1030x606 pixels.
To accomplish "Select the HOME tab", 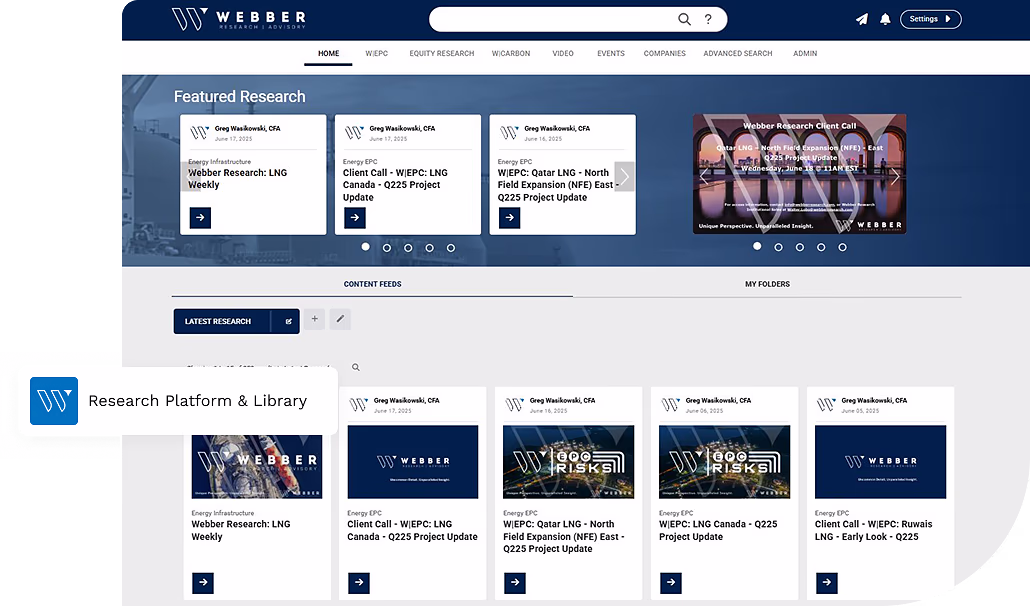I will (328, 54).
